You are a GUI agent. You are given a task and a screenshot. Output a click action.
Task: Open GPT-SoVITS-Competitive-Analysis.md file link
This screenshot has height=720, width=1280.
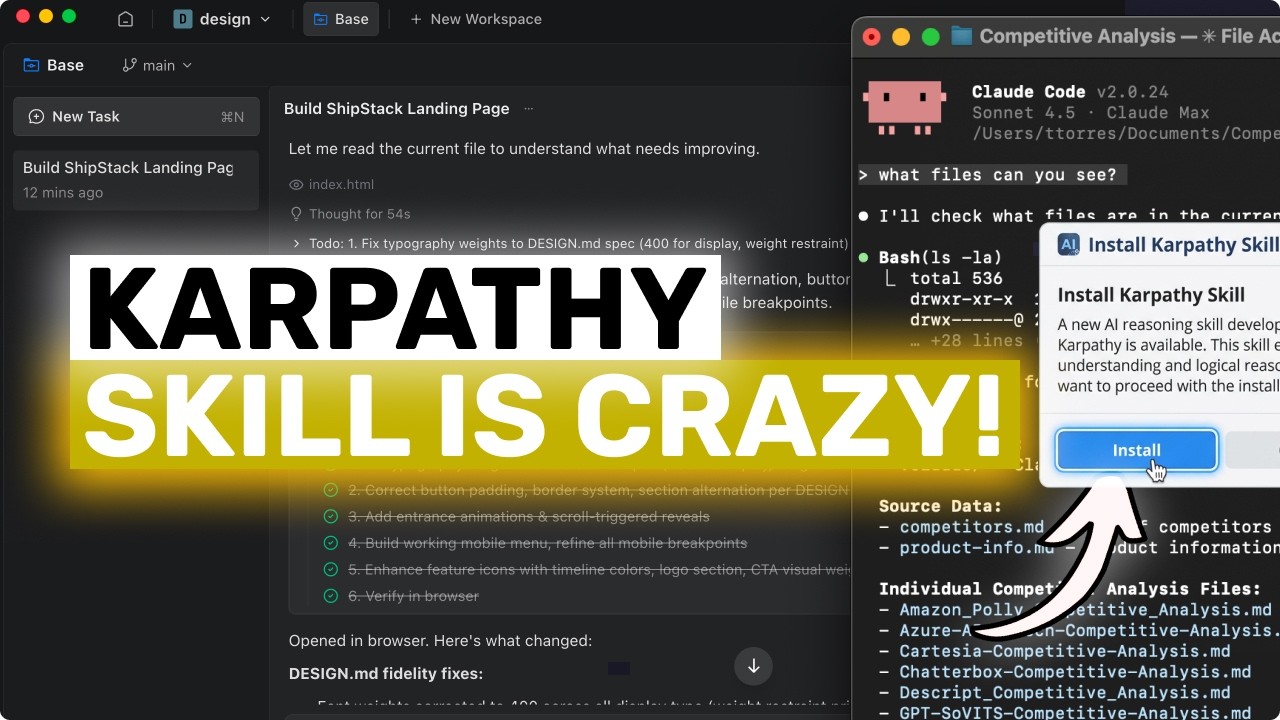pyautogui.click(x=1075, y=713)
